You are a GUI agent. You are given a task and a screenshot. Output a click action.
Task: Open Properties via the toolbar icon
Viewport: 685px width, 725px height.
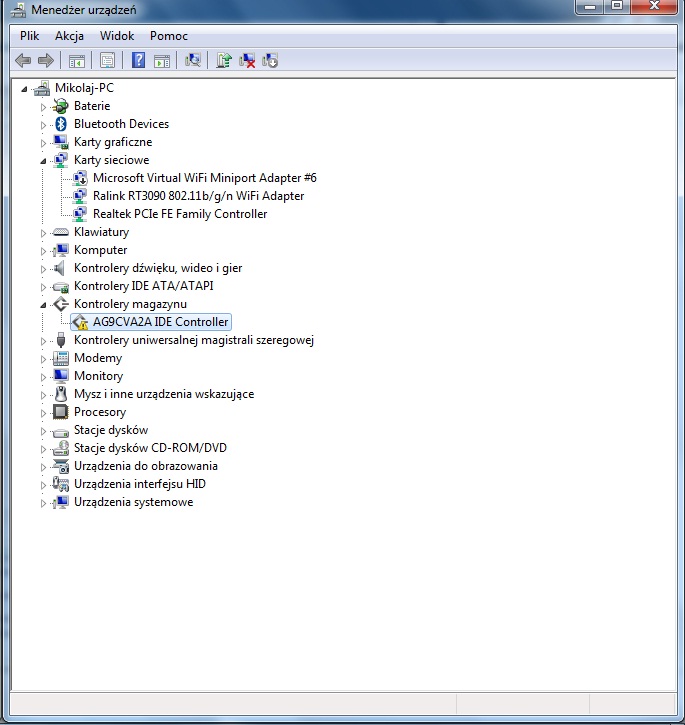click(107, 61)
